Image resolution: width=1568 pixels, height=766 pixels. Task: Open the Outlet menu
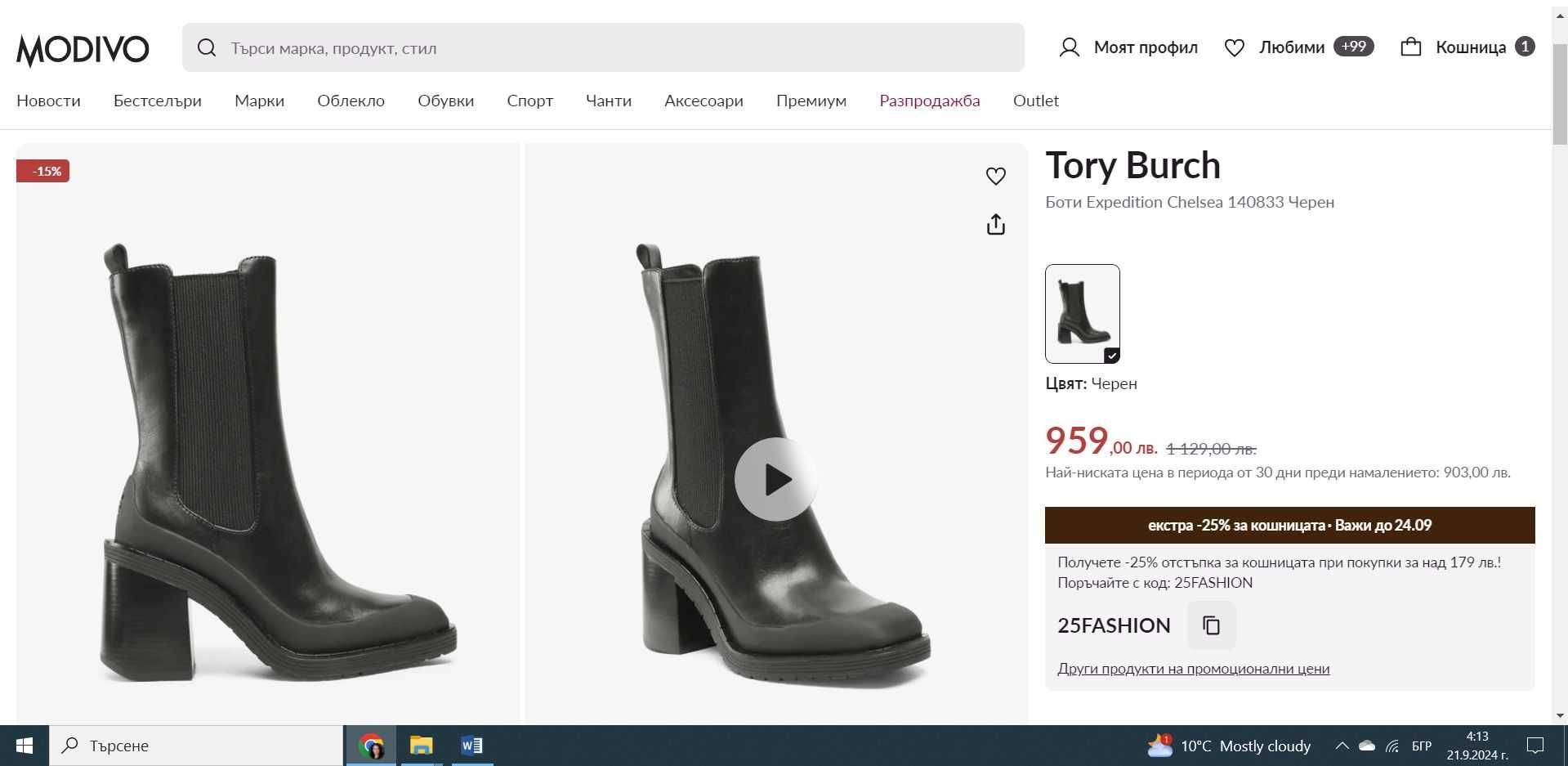pos(1035,101)
